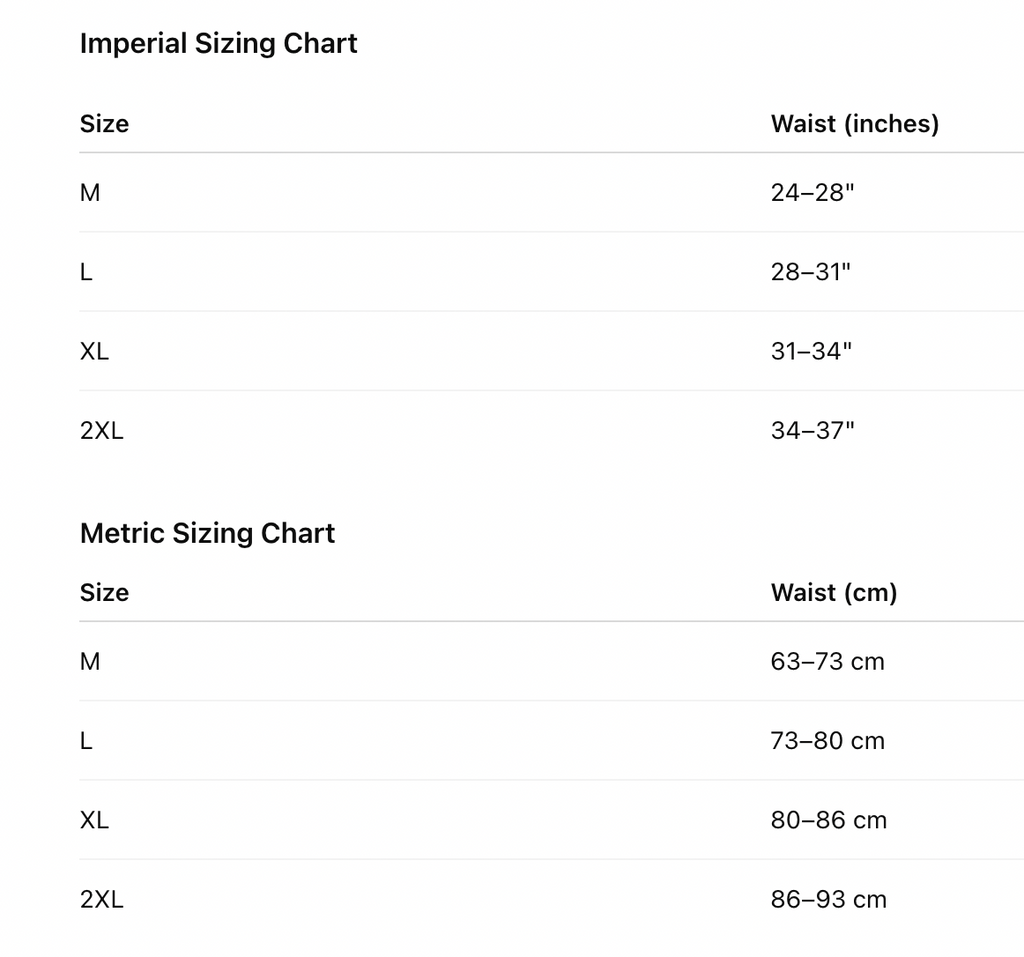The width and height of the screenshot is (1024, 957).
Task: Select size L in the metric chart
Action: [x=86, y=741]
